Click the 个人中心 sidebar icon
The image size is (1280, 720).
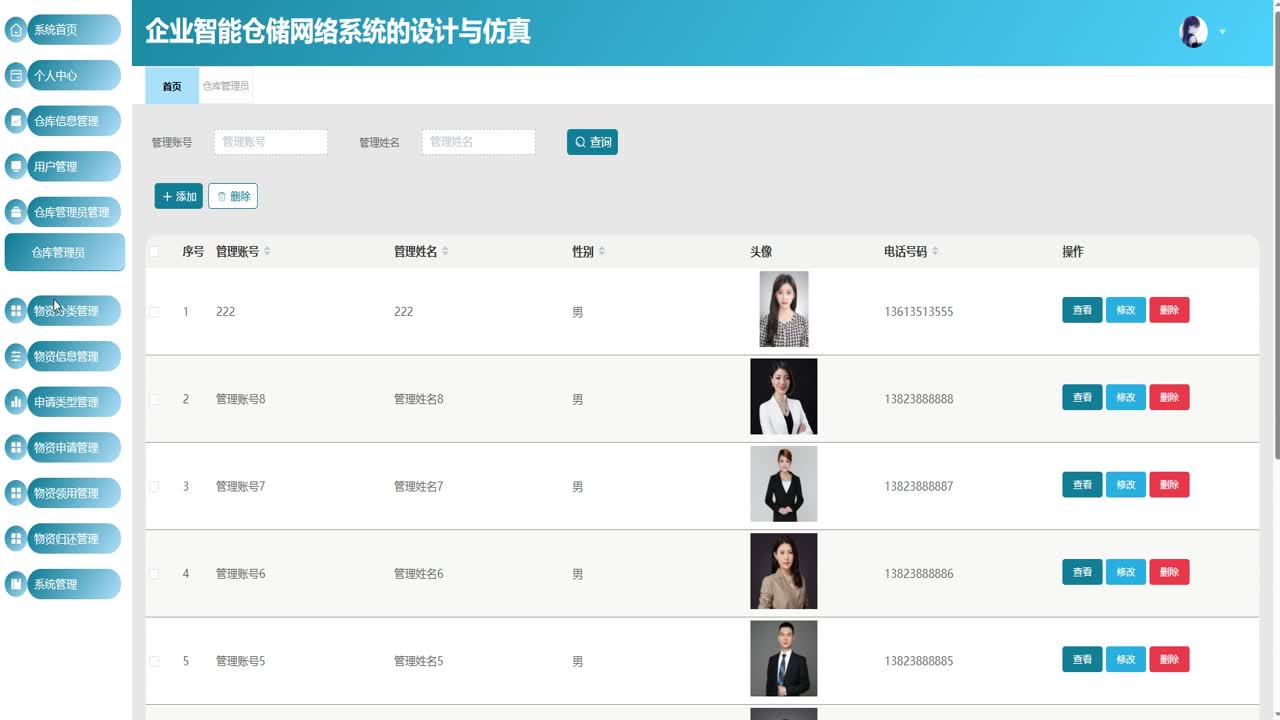(16, 75)
